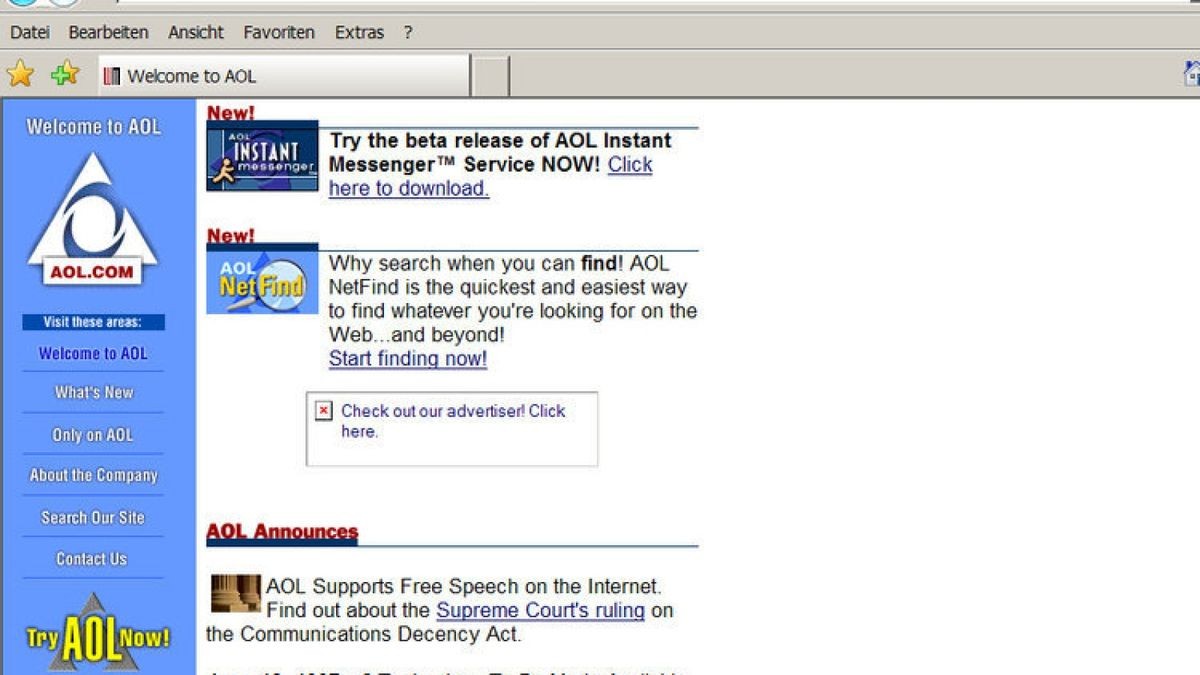
Task: Add this page to favorites with the green-plus star
Action: point(60,73)
